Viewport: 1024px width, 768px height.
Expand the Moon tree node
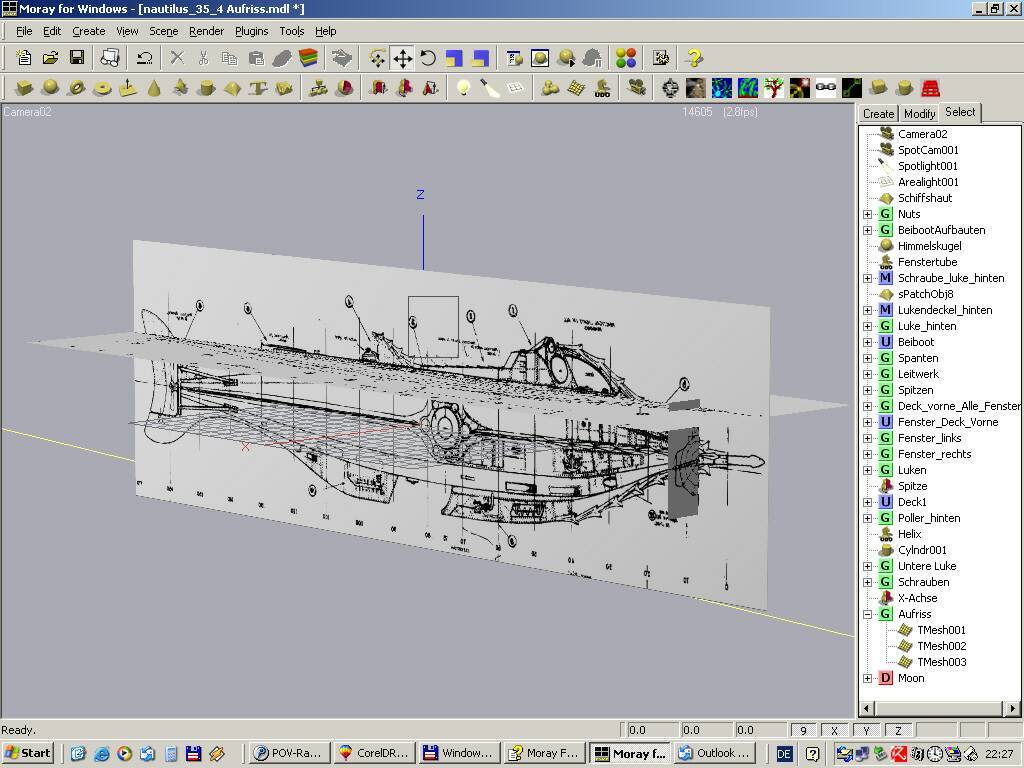tap(867, 678)
